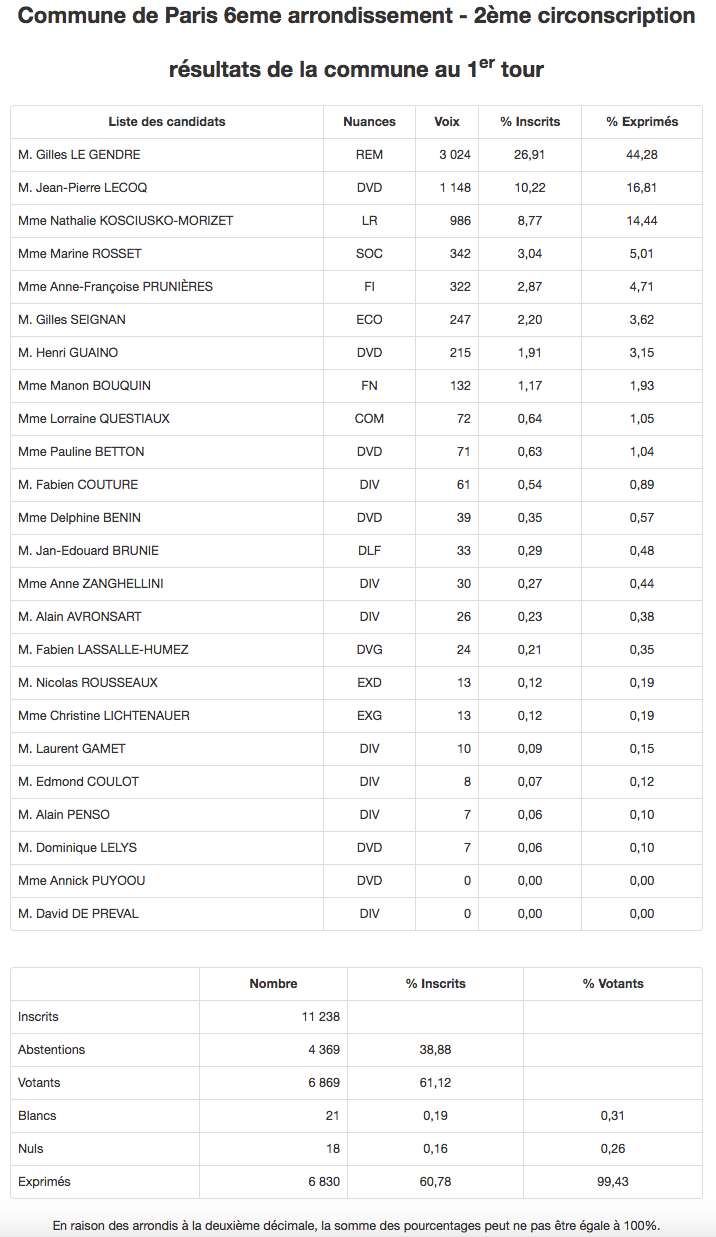Click the 322 votes cell for PRUNIÈRES

[460, 287]
